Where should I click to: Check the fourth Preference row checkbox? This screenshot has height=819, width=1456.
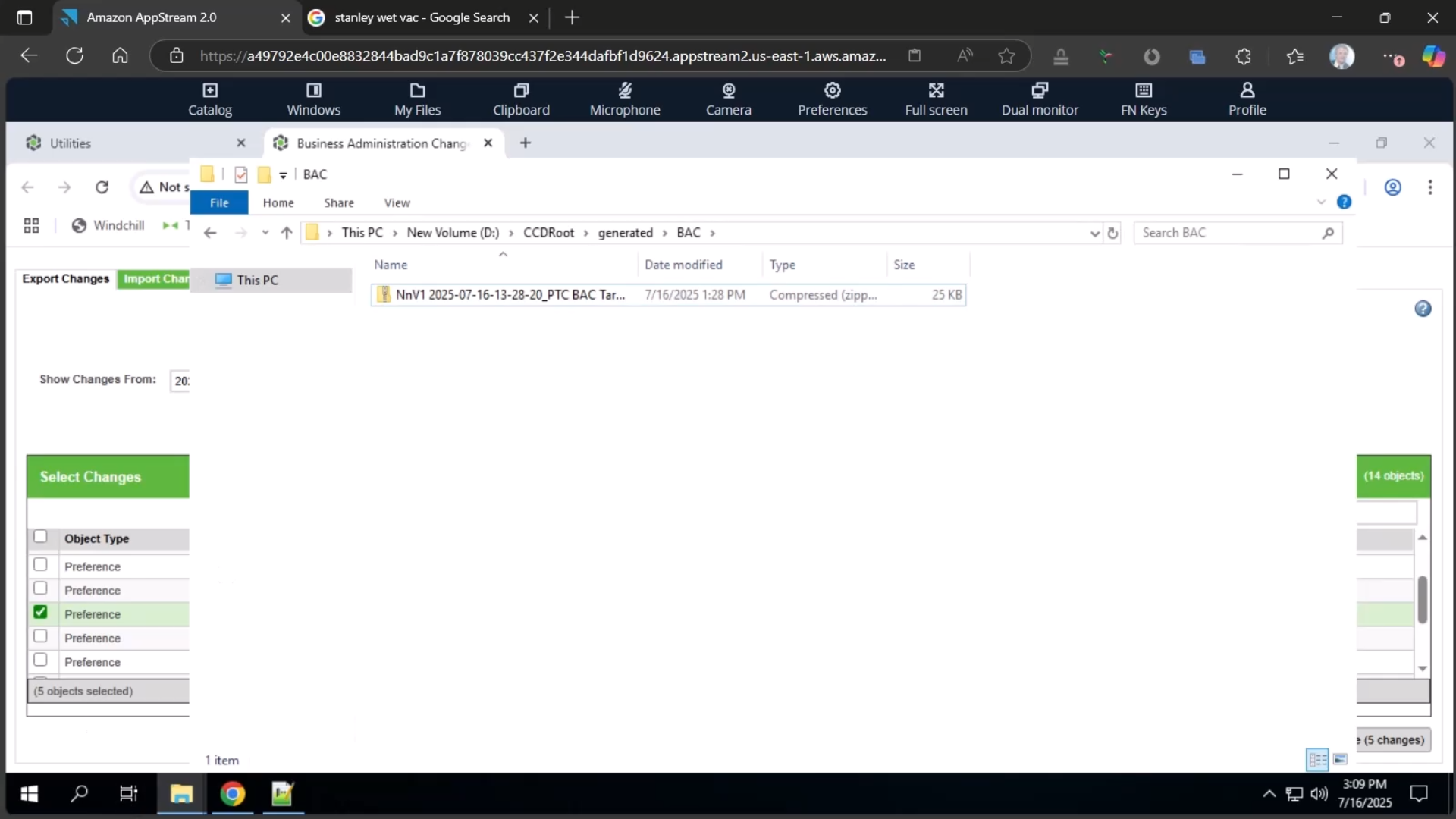click(40, 636)
